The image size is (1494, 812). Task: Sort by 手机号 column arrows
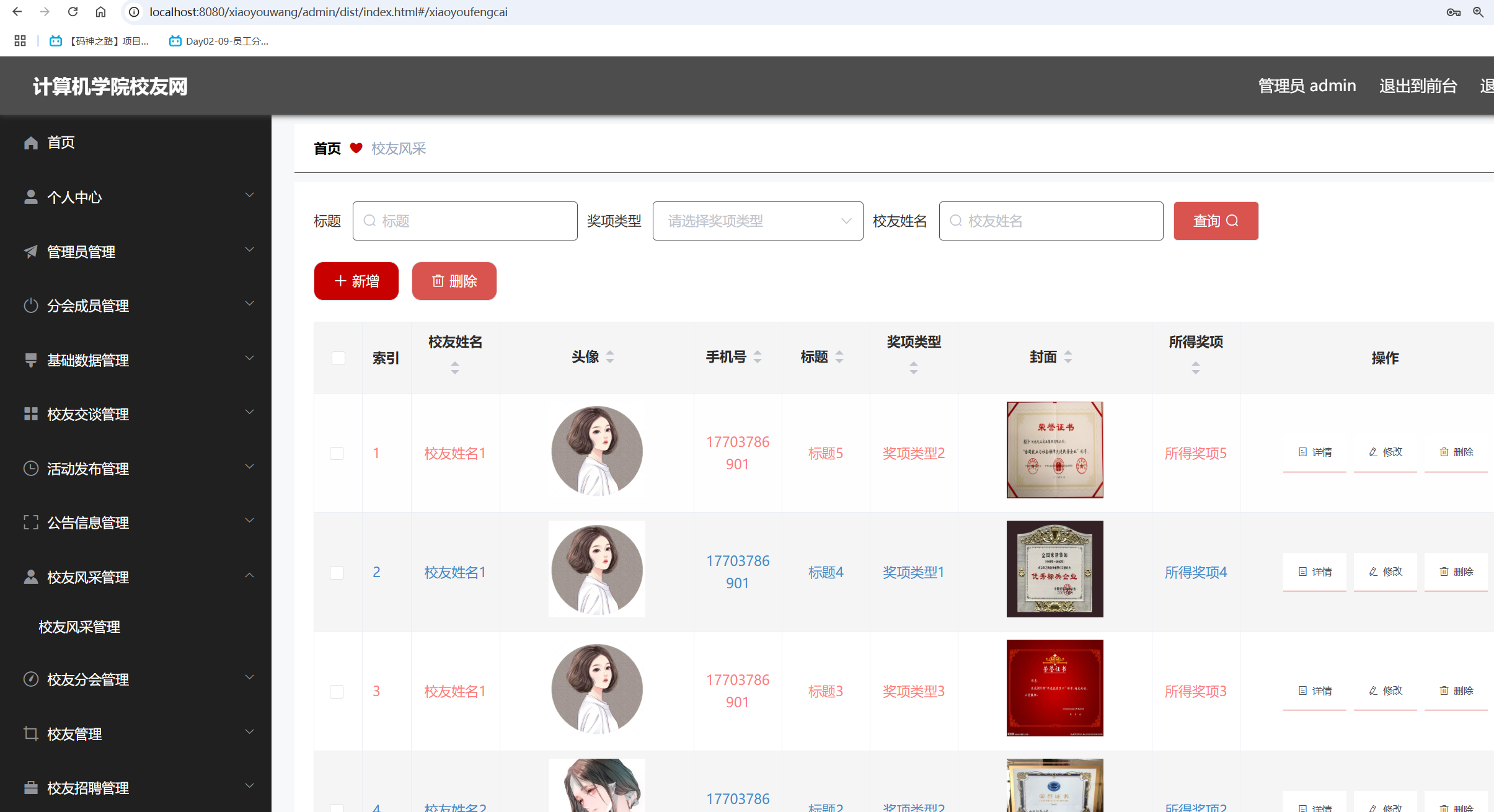tap(758, 357)
